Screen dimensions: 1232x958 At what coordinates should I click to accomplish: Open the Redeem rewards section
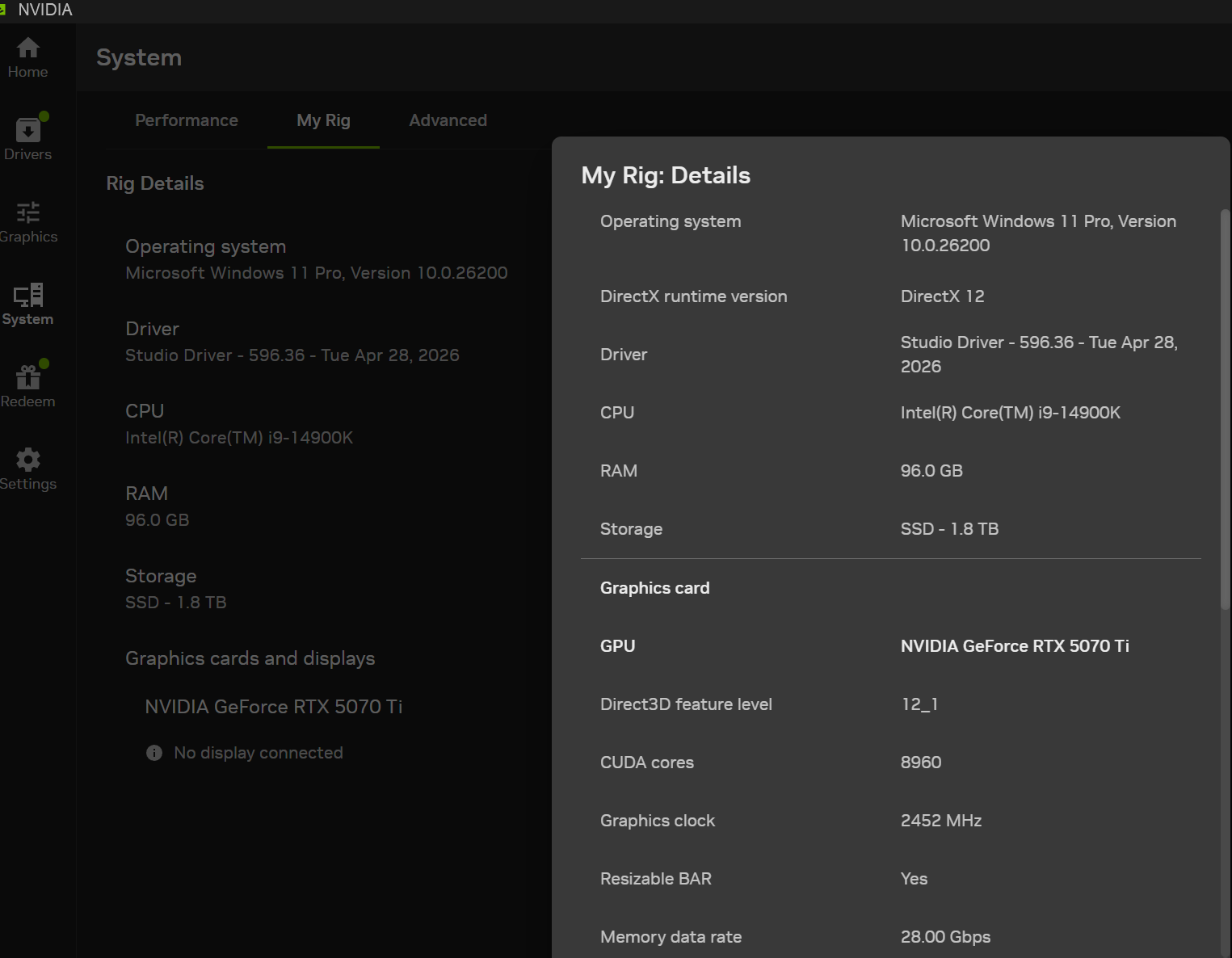click(x=27, y=385)
